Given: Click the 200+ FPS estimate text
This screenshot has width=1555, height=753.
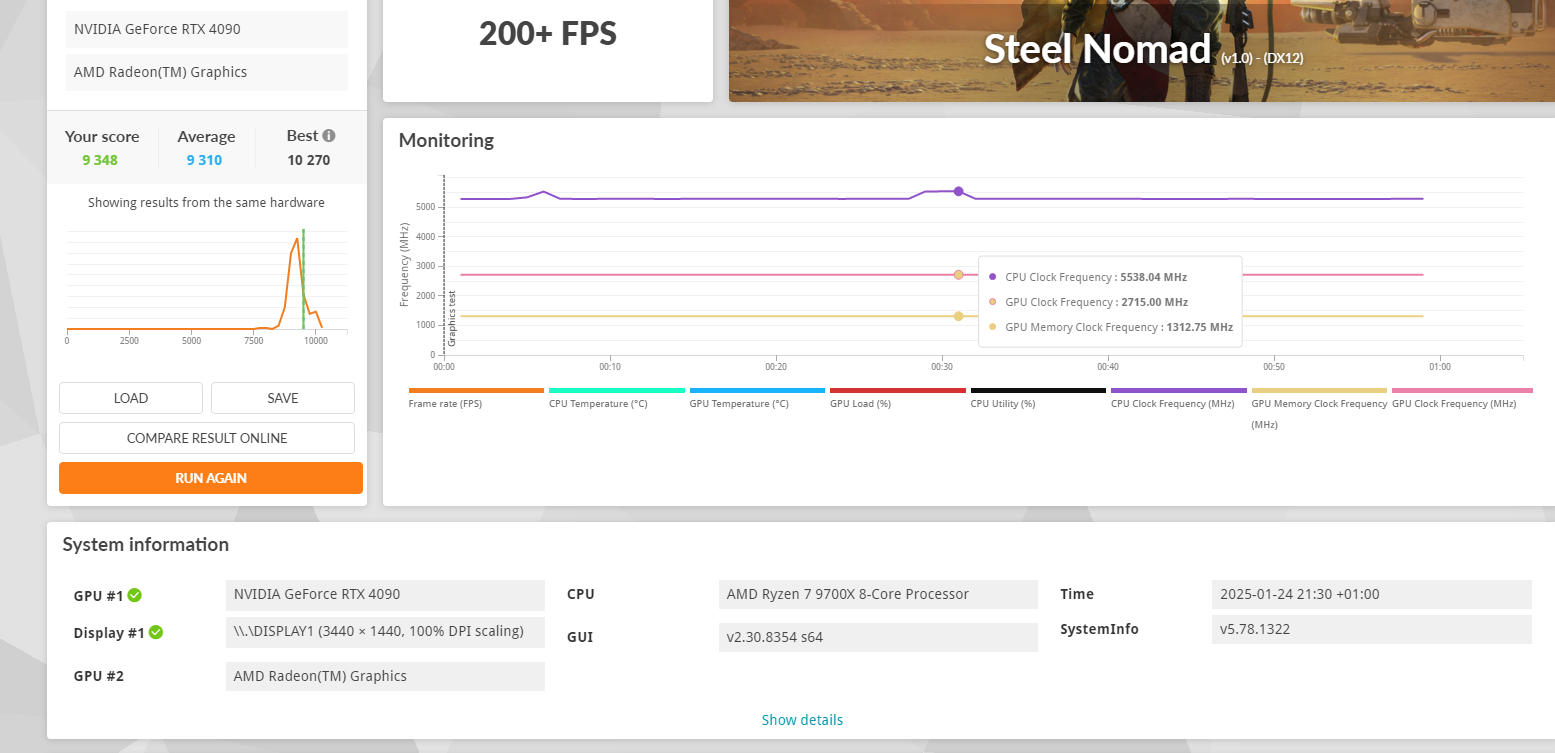Looking at the screenshot, I should 548,33.
